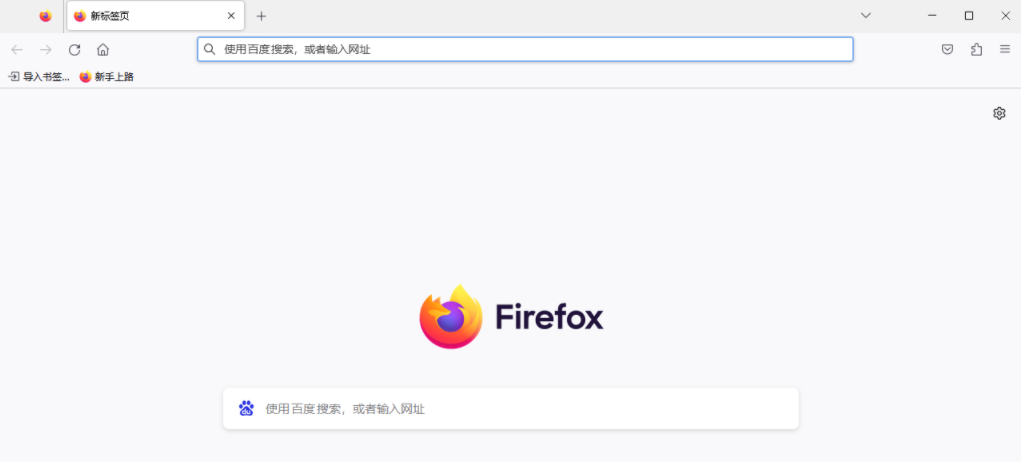This screenshot has width=1021, height=462.
Task: Click the Baidu paw icon
Action: [246, 409]
